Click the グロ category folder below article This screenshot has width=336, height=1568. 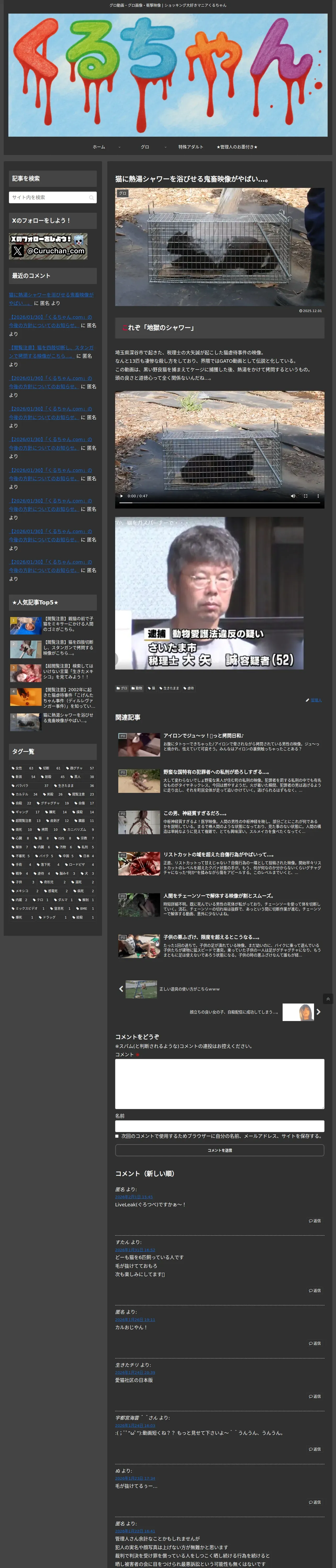click(122, 688)
